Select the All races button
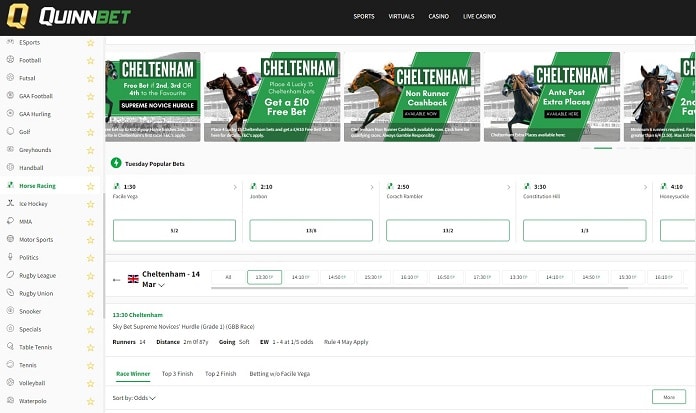This screenshot has height=413, width=696. 228,277
